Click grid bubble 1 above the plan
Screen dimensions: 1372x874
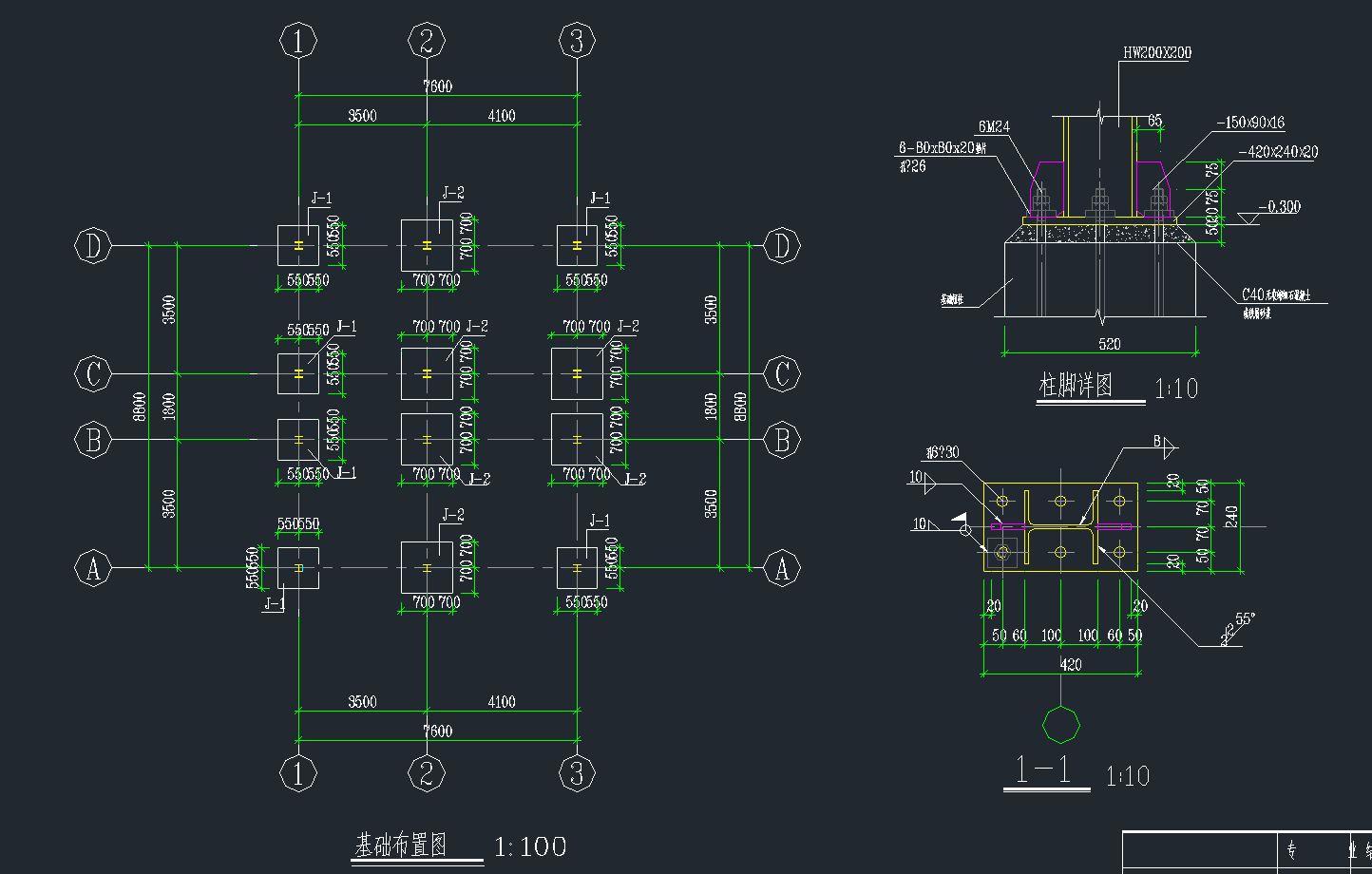point(298,42)
